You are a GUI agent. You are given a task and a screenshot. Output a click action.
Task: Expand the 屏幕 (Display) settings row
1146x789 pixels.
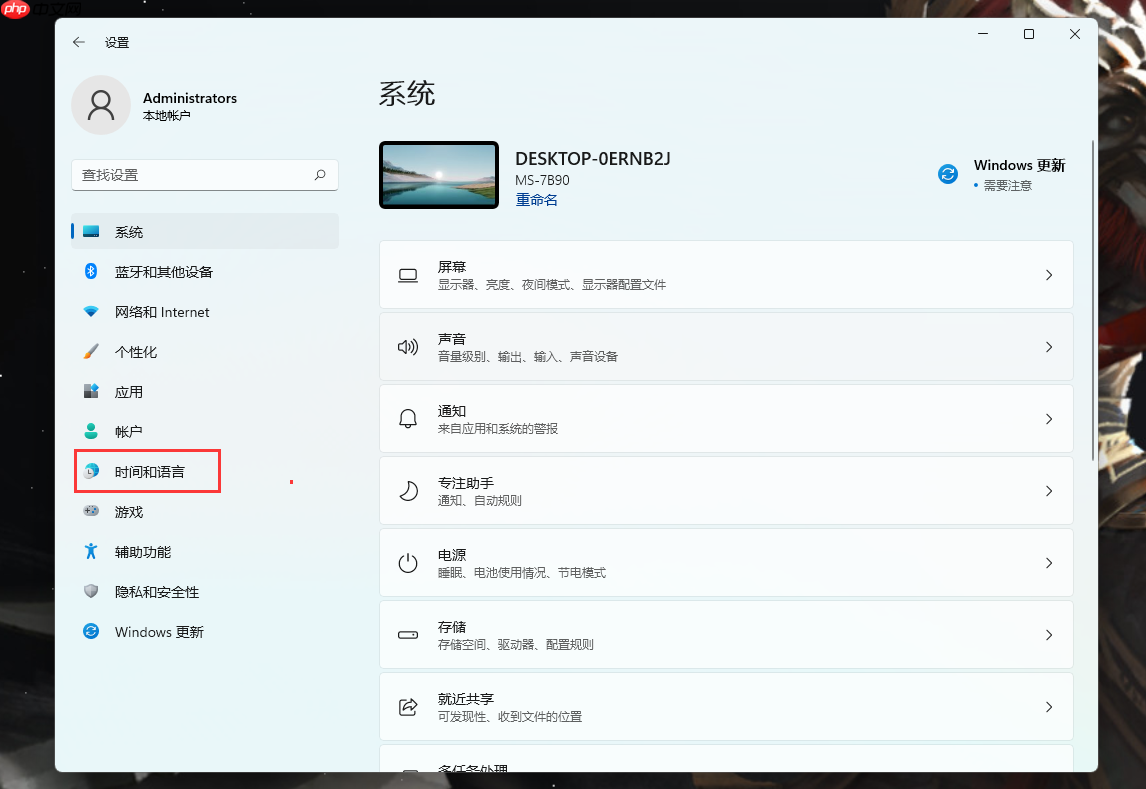tap(726, 274)
